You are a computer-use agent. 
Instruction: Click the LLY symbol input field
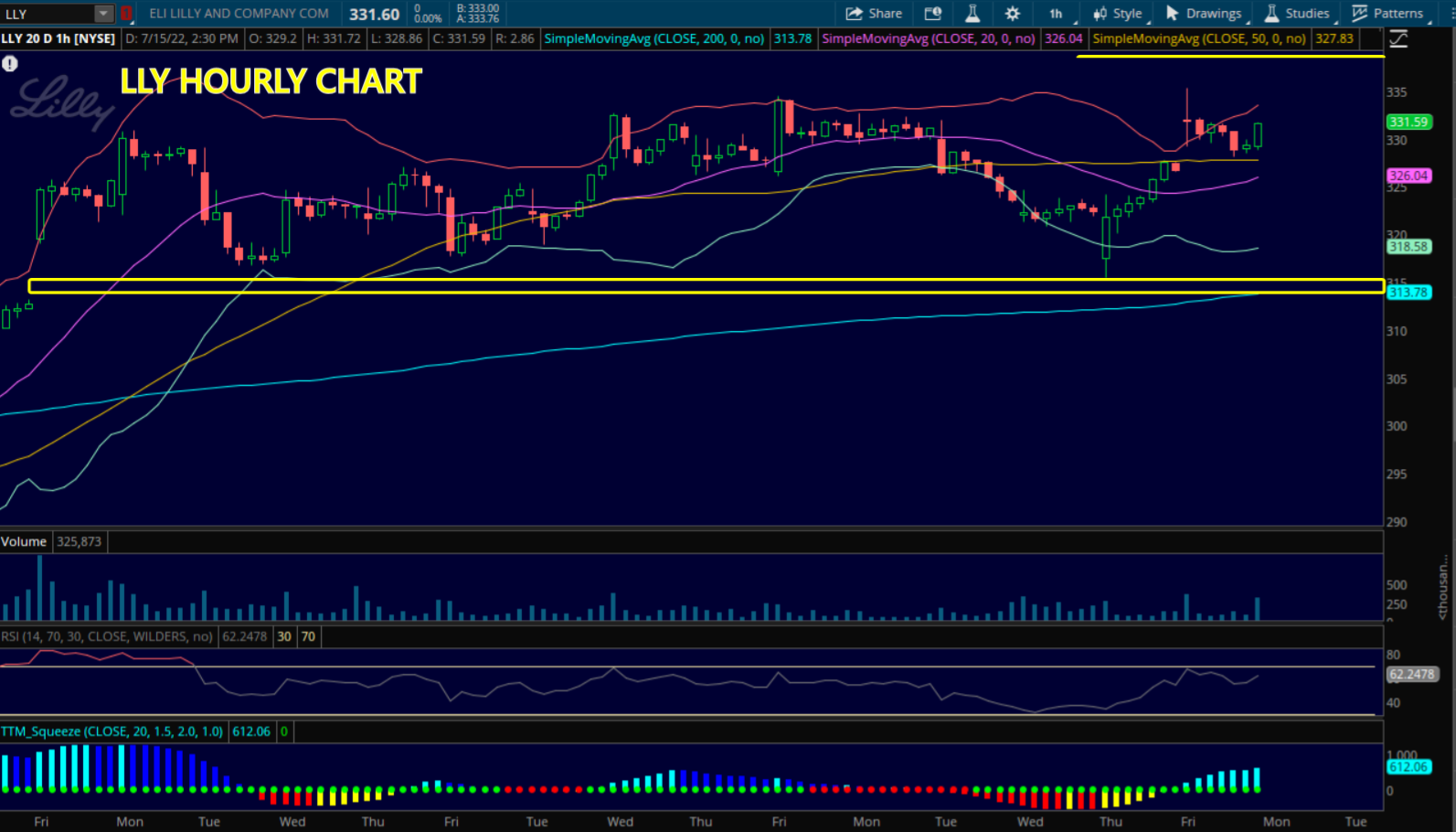pyautogui.click(x=48, y=14)
